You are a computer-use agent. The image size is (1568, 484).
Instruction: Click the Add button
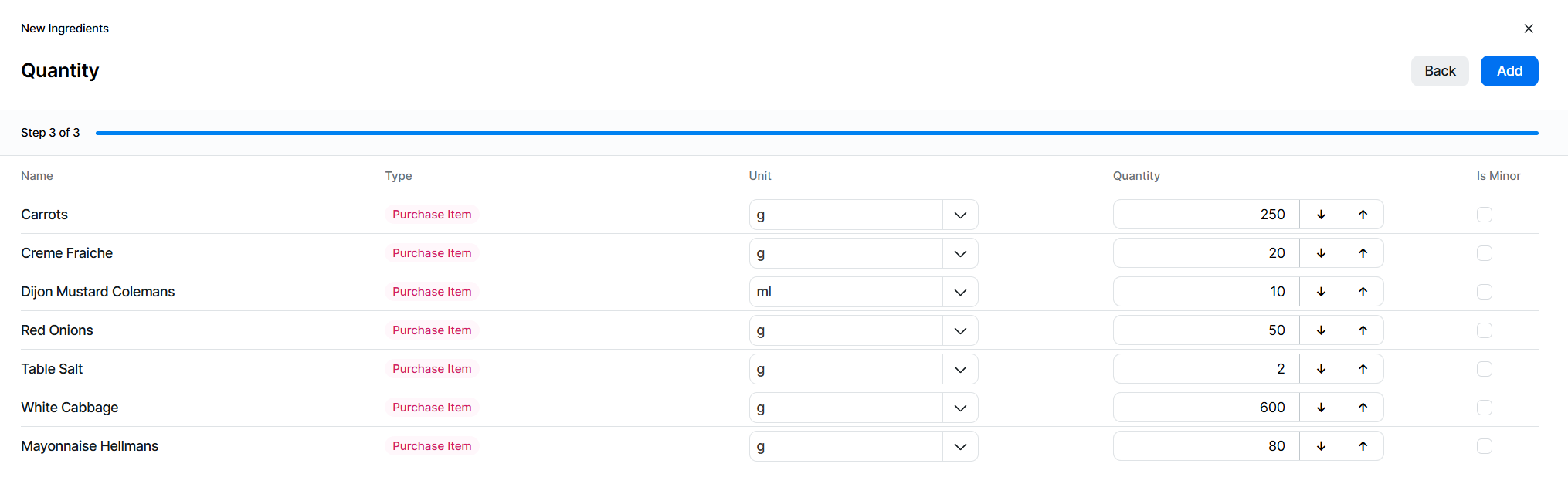click(x=1509, y=71)
